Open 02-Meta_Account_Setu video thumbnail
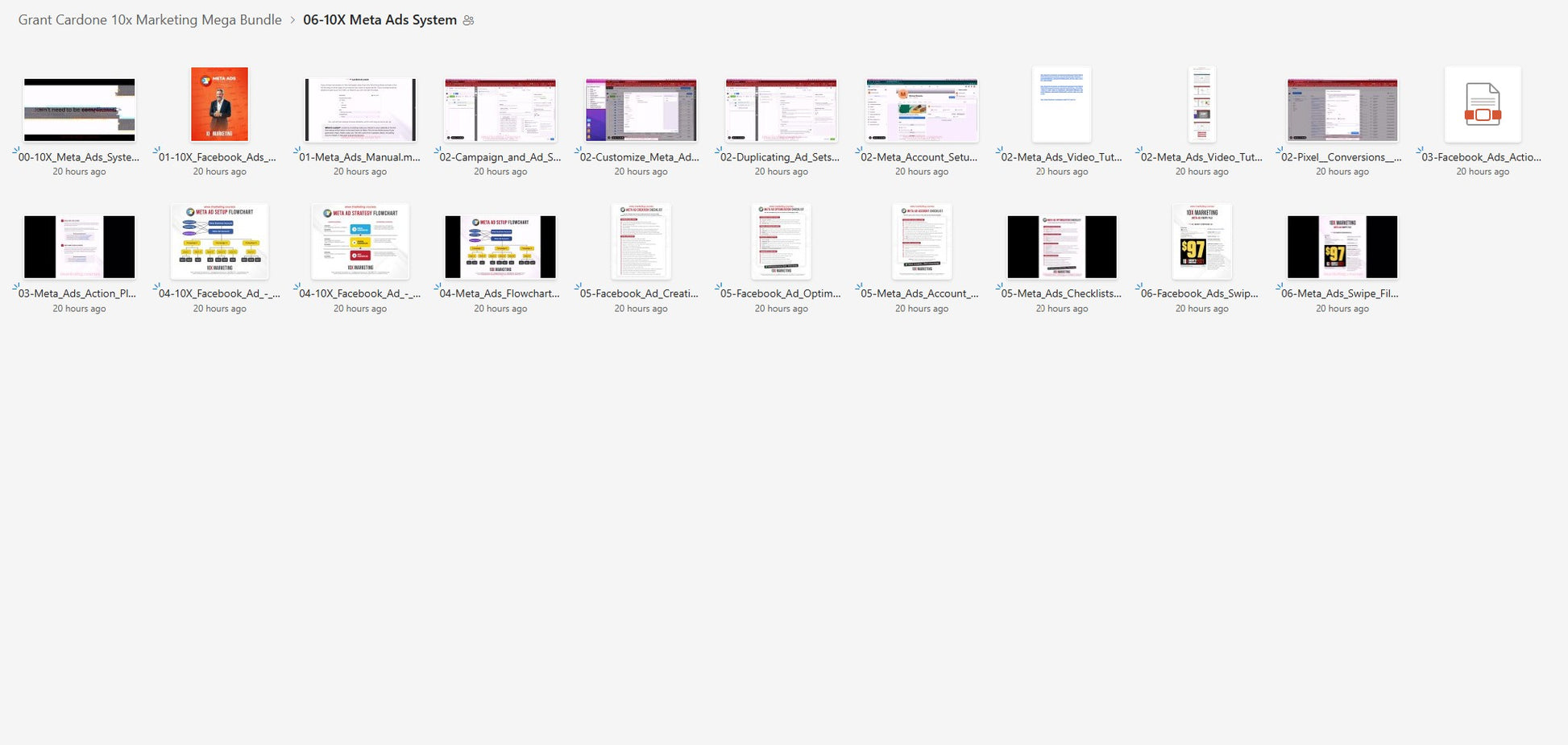This screenshot has width=1568, height=745. pyautogui.click(x=921, y=110)
